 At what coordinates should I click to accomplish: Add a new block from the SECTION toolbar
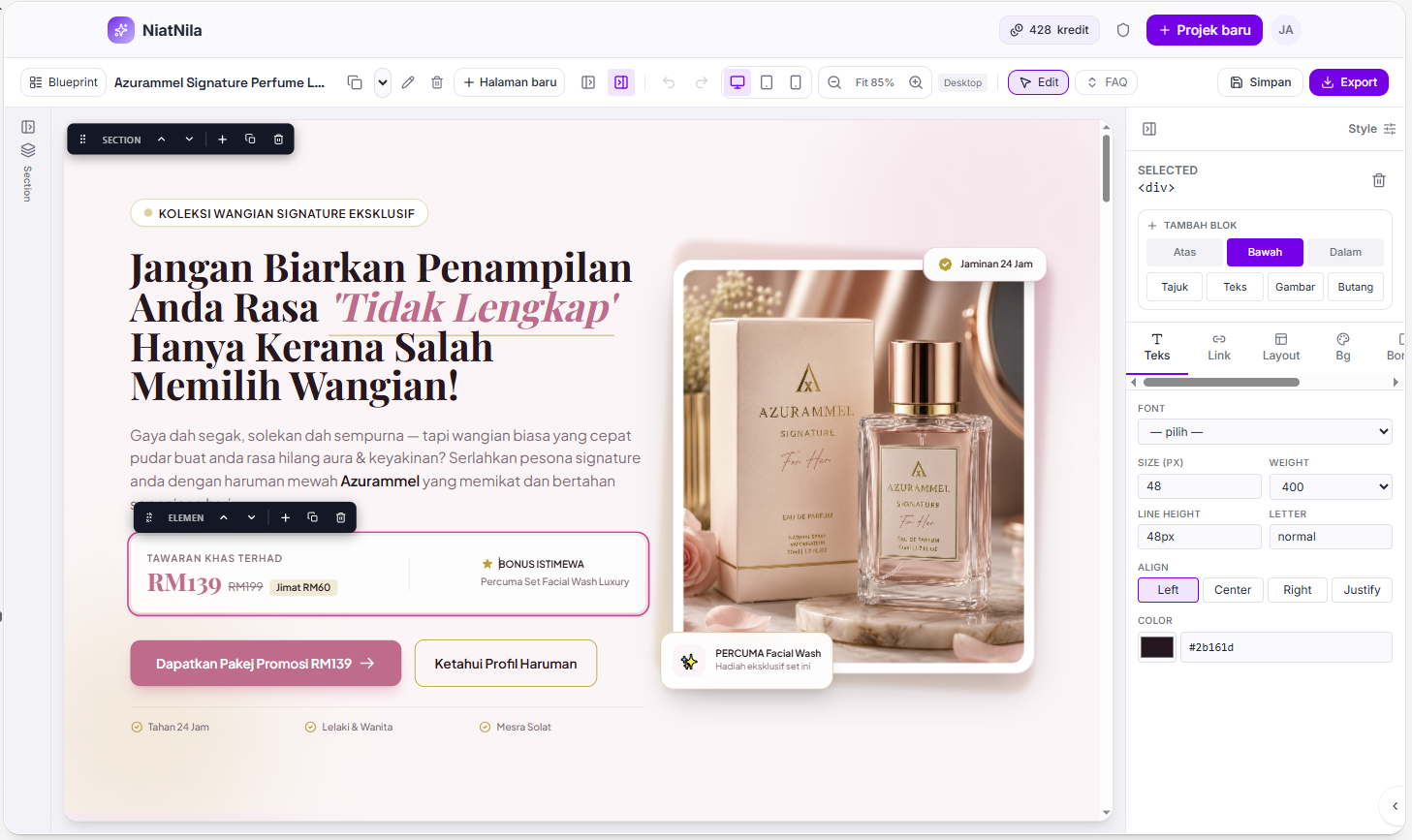[222, 140]
